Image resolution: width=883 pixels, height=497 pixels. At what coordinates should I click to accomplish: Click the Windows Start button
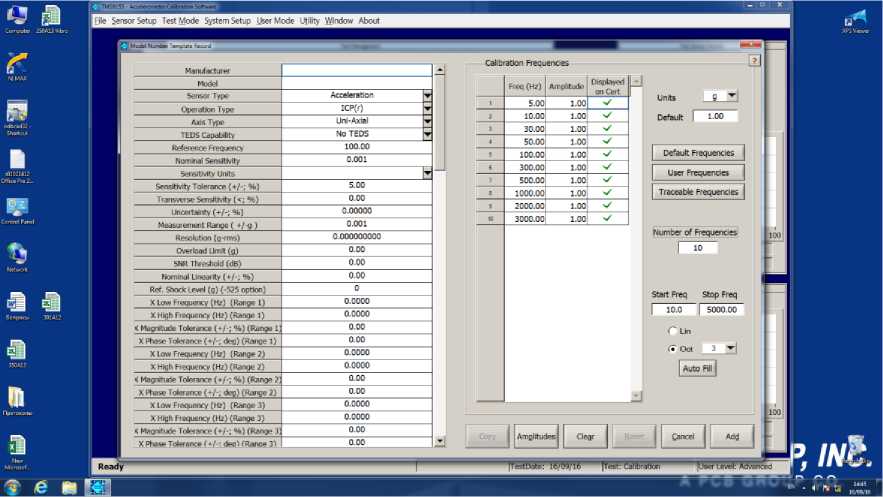(x=13, y=487)
